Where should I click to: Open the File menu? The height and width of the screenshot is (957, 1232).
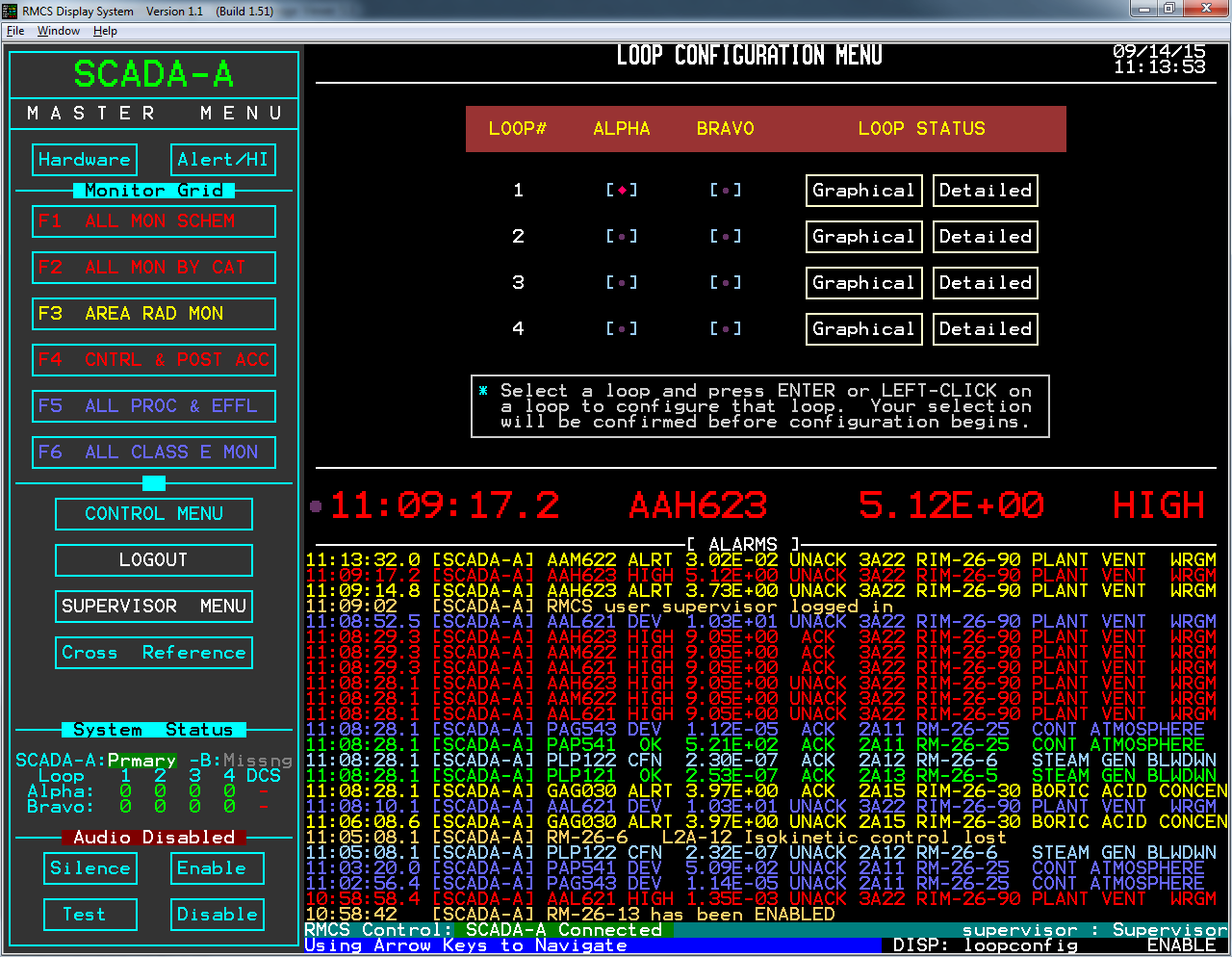click(x=15, y=31)
